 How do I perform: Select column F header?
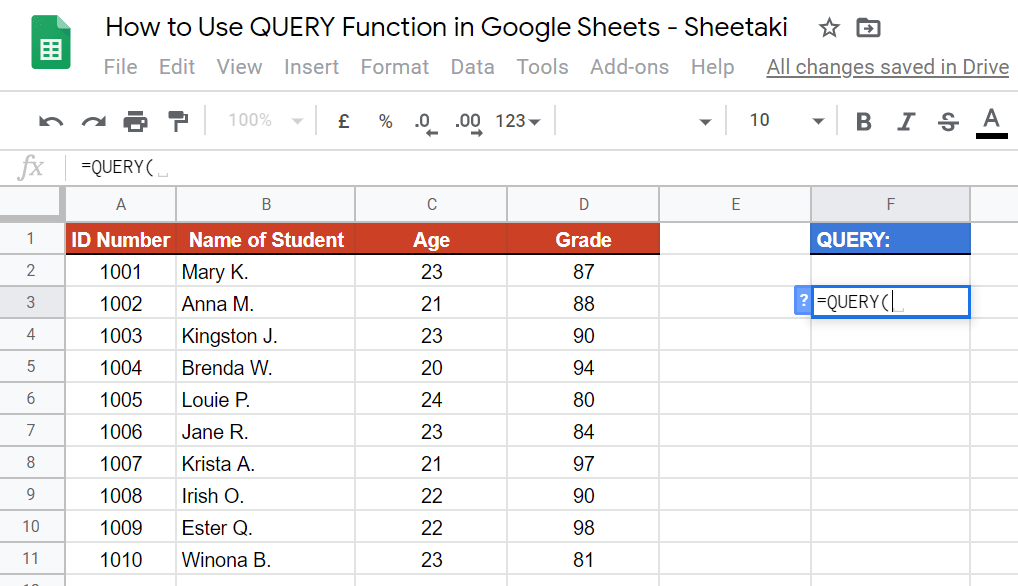[890, 205]
